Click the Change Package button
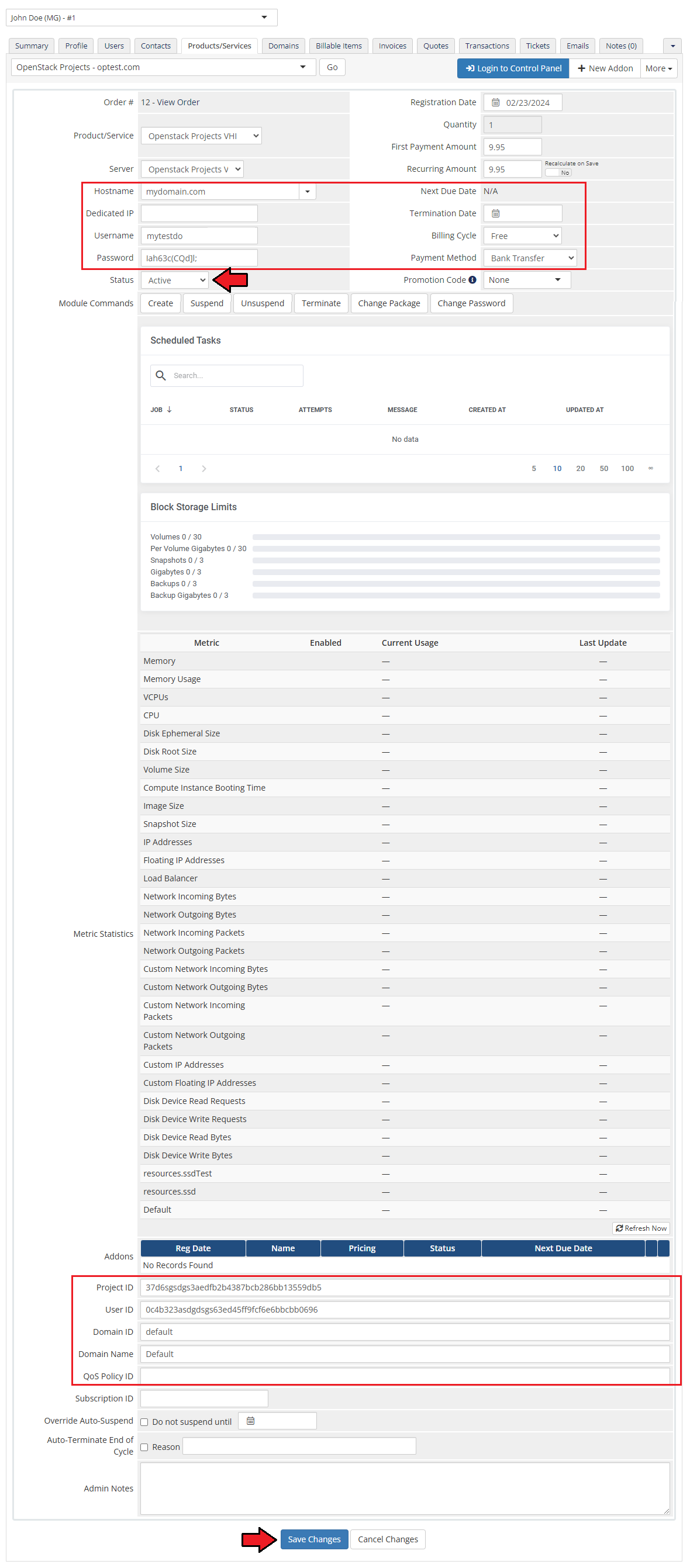 click(388, 303)
